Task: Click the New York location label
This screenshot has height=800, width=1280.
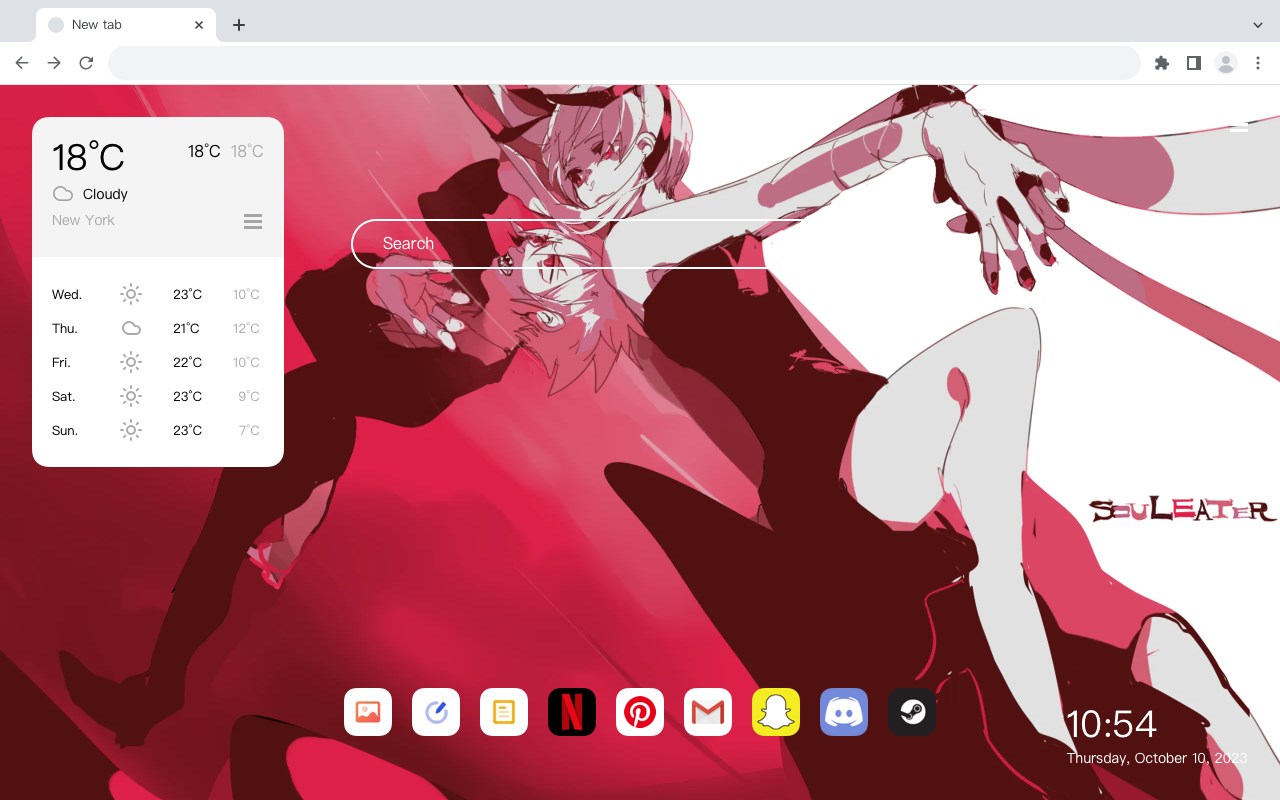Action: (83, 220)
